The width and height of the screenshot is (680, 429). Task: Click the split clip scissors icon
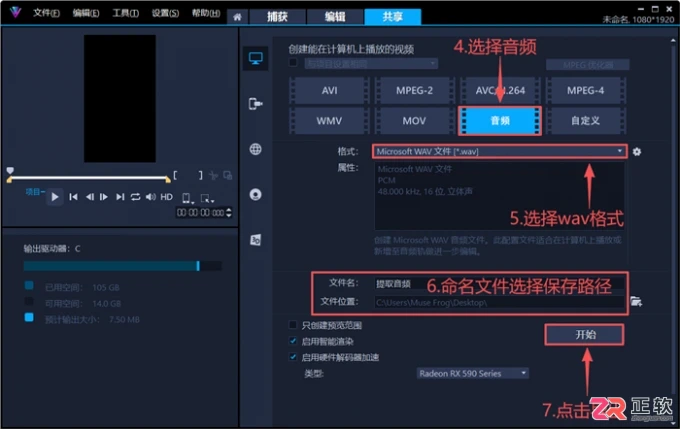(x=213, y=176)
